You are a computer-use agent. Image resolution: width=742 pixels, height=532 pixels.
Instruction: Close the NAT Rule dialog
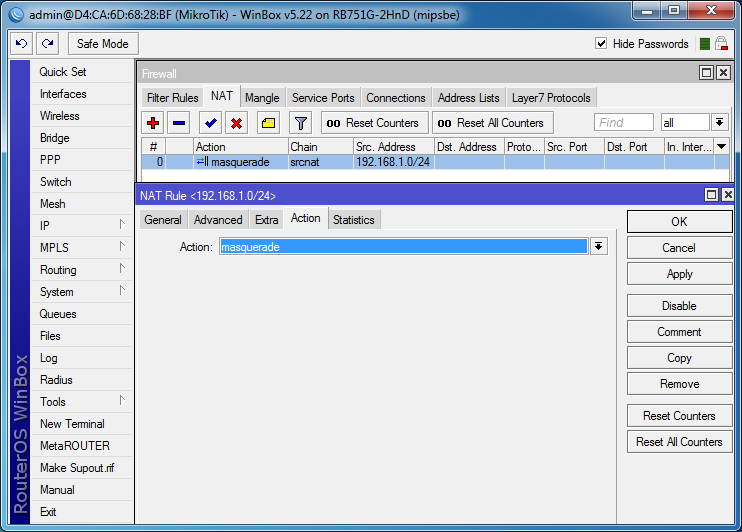[728, 195]
